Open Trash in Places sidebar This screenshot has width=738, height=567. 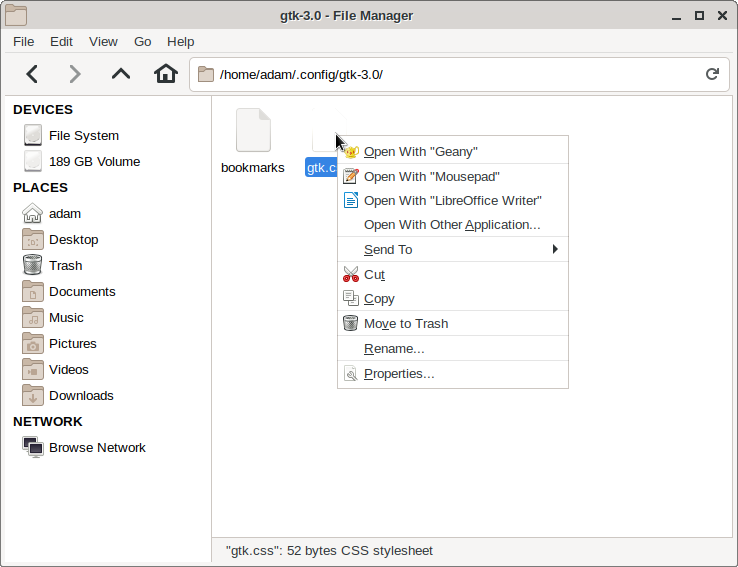[x=65, y=265]
